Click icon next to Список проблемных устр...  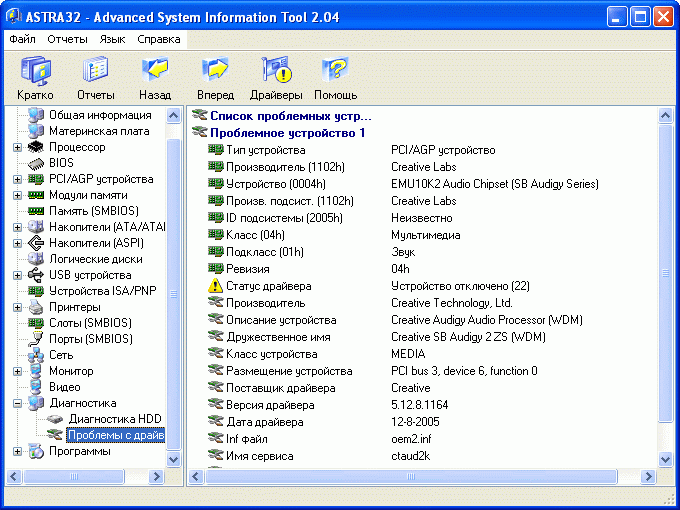pyautogui.click(x=199, y=115)
